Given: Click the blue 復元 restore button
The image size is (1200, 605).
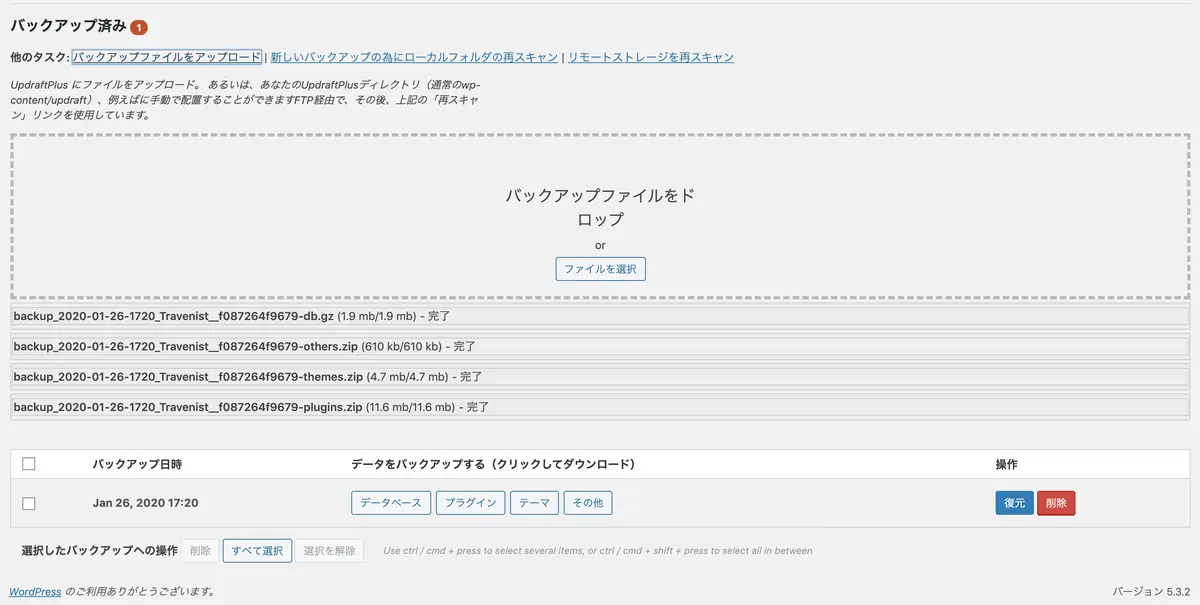Looking at the screenshot, I should [x=1015, y=503].
